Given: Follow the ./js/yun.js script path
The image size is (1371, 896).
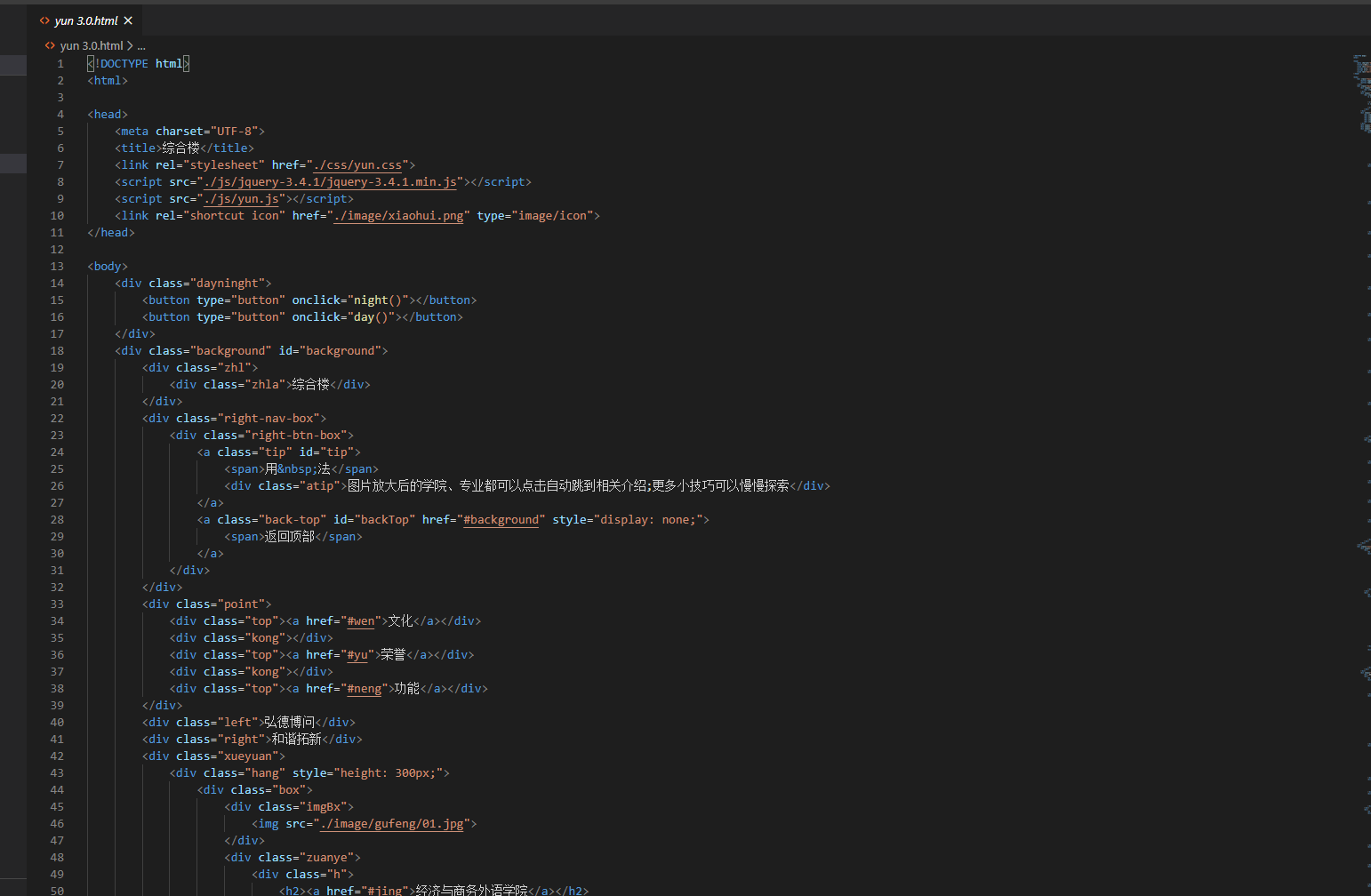Looking at the screenshot, I should tap(242, 199).
